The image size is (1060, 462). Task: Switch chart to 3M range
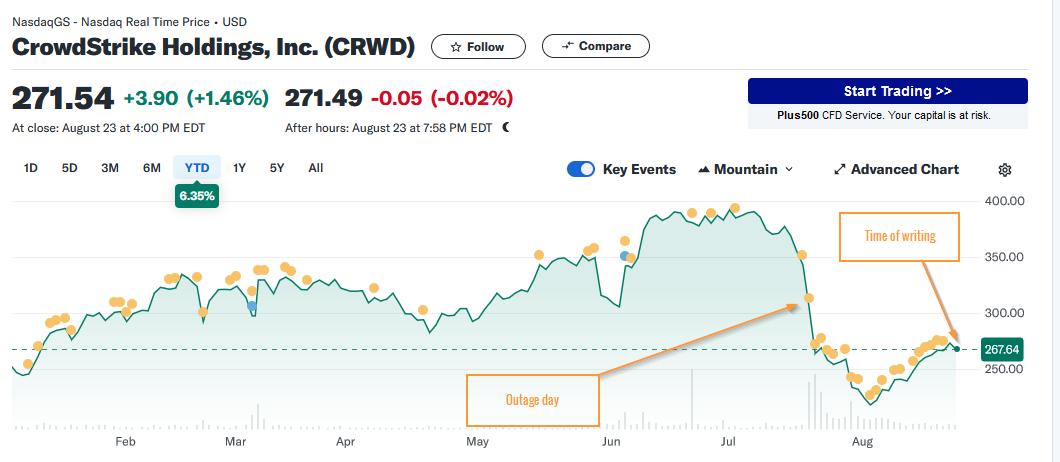point(110,168)
